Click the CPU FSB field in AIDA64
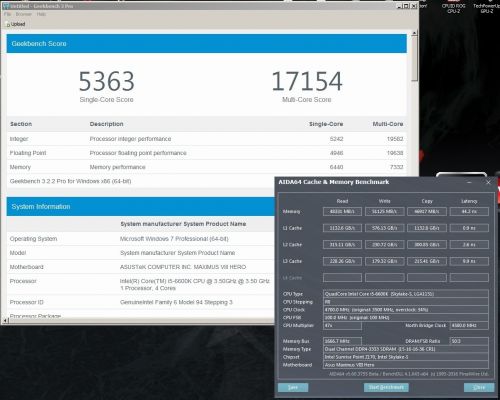 pos(406,318)
